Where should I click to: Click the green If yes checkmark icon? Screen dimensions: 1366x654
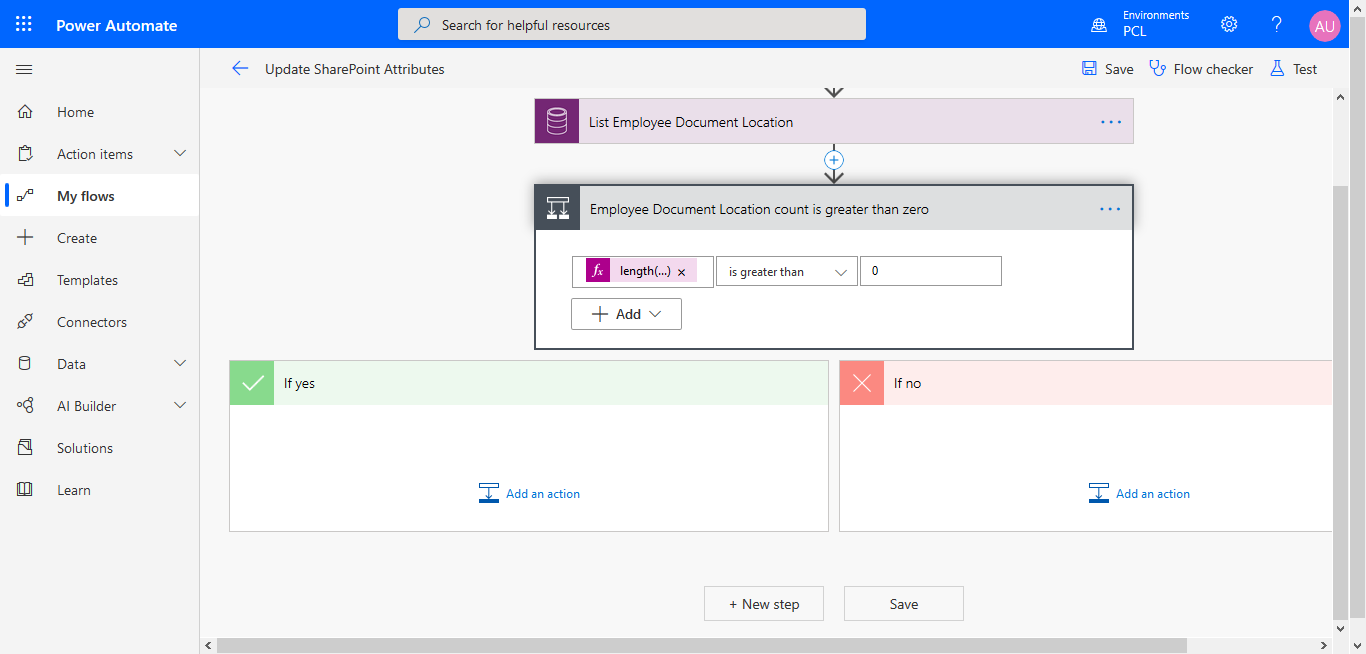(252, 383)
